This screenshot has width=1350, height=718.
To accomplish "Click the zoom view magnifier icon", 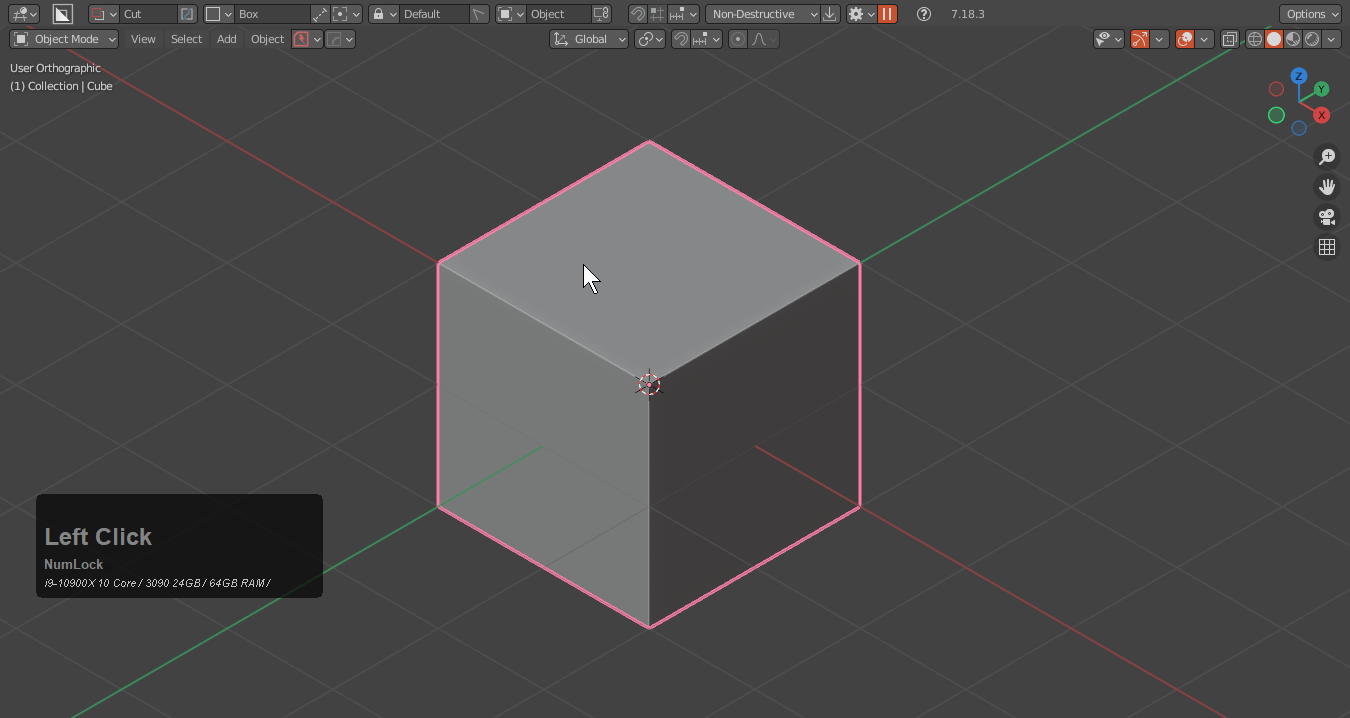I will coord(1327,157).
